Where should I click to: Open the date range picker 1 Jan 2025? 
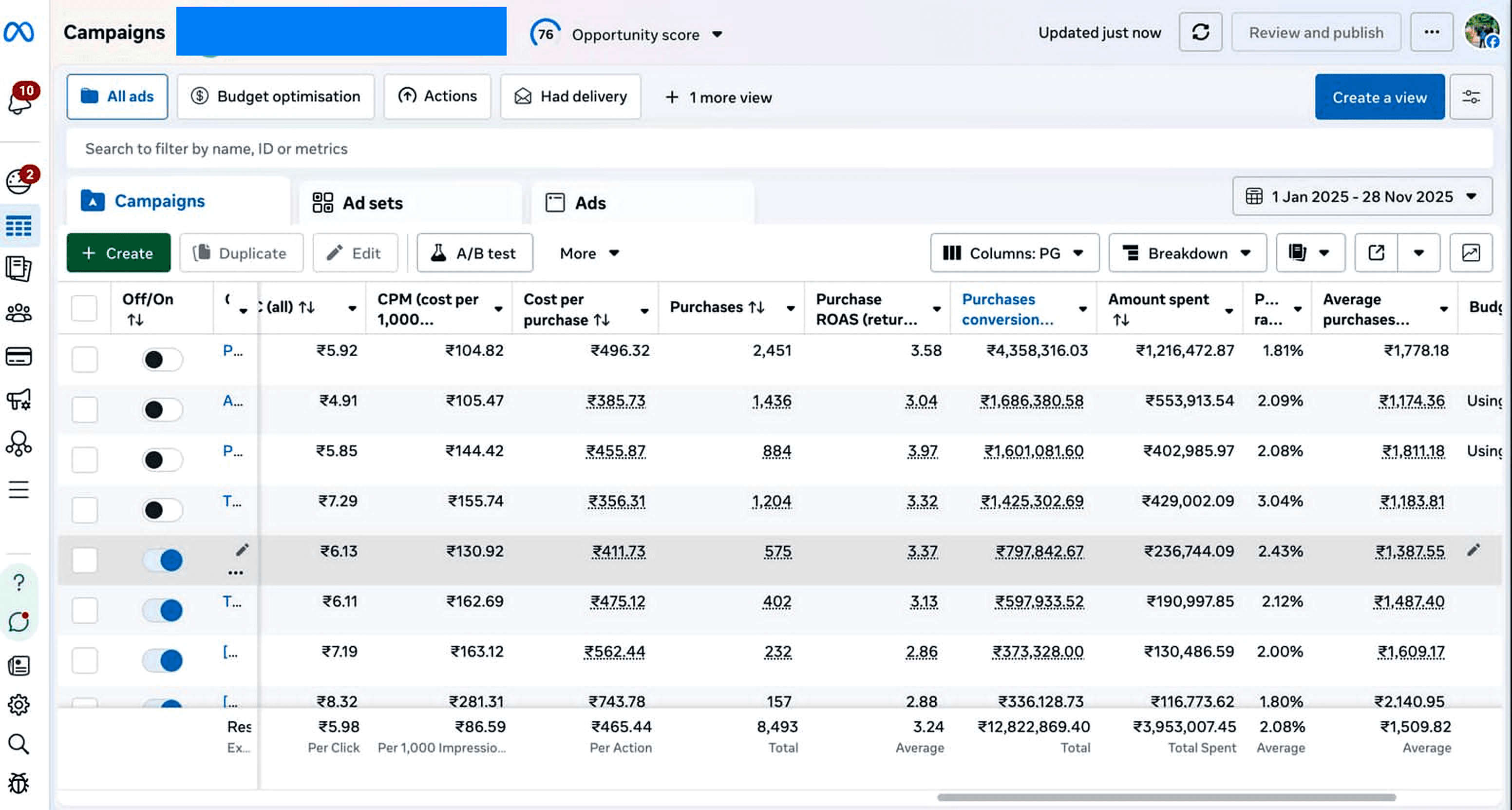tap(1362, 196)
